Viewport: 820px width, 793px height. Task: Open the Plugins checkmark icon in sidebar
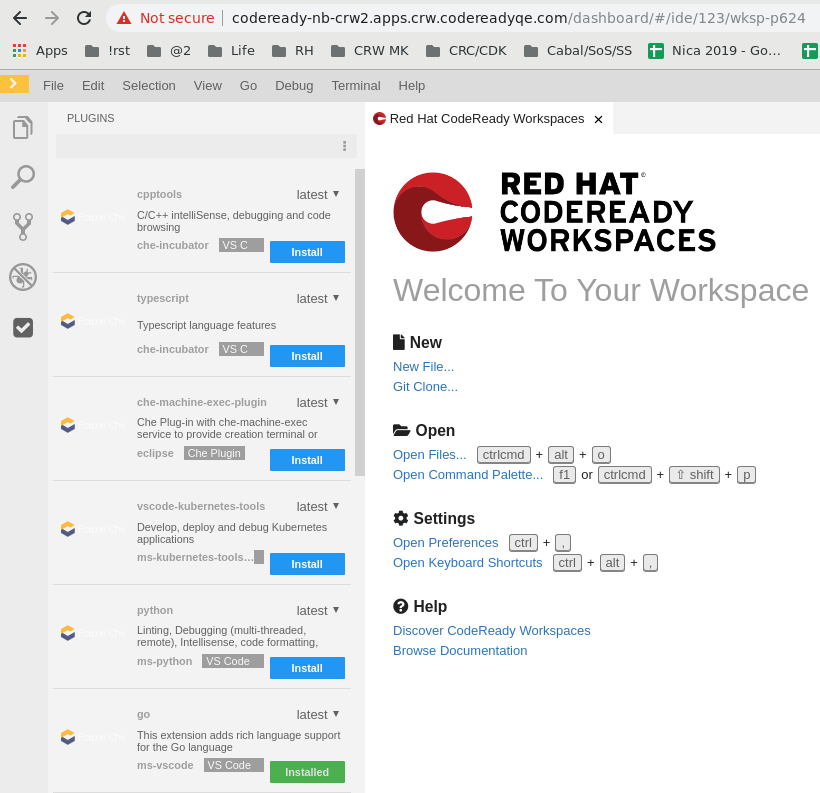coord(23,327)
